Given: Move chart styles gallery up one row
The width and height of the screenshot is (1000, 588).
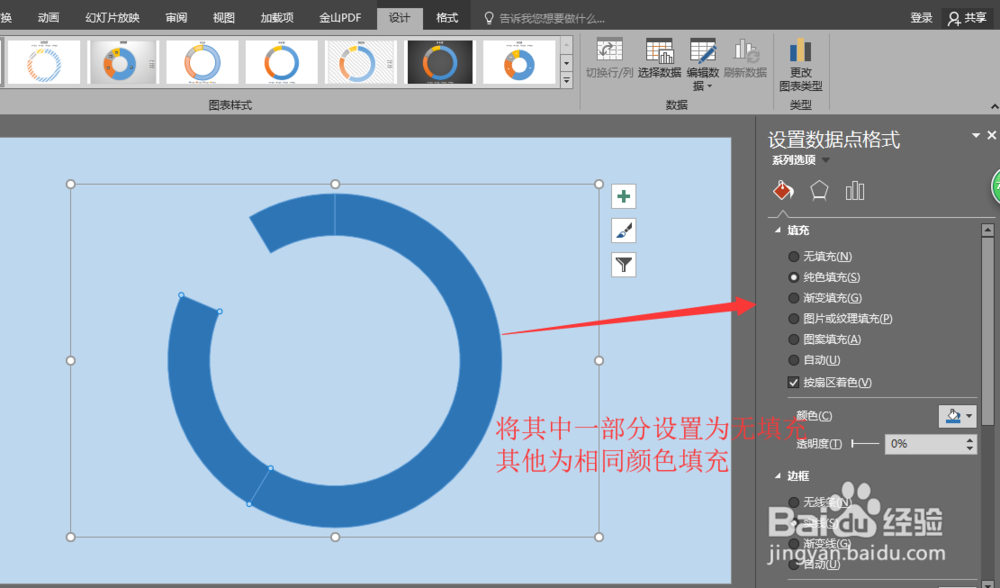Looking at the screenshot, I should 566,45.
